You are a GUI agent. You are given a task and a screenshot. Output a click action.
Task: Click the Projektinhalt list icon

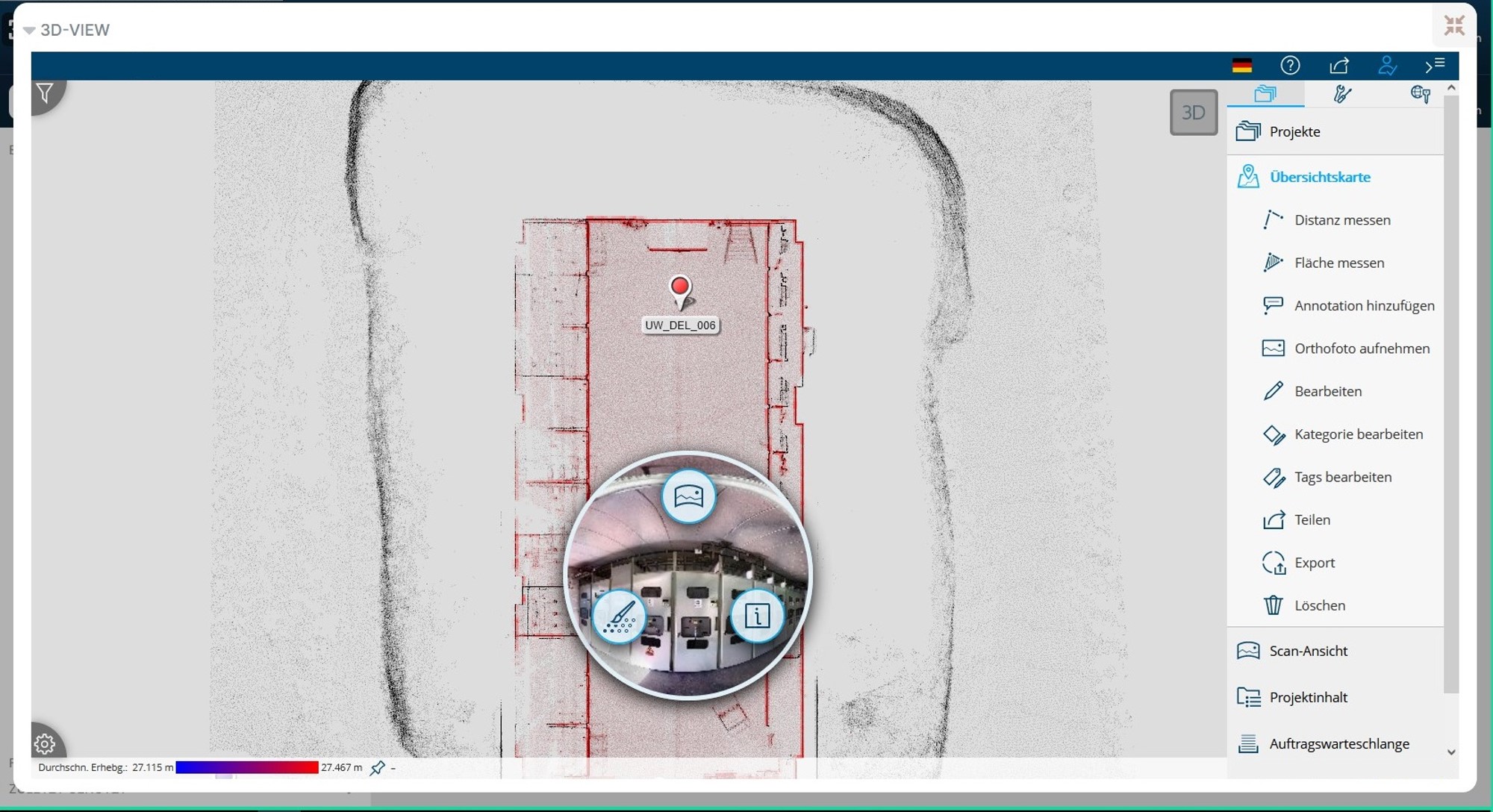[1248, 697]
